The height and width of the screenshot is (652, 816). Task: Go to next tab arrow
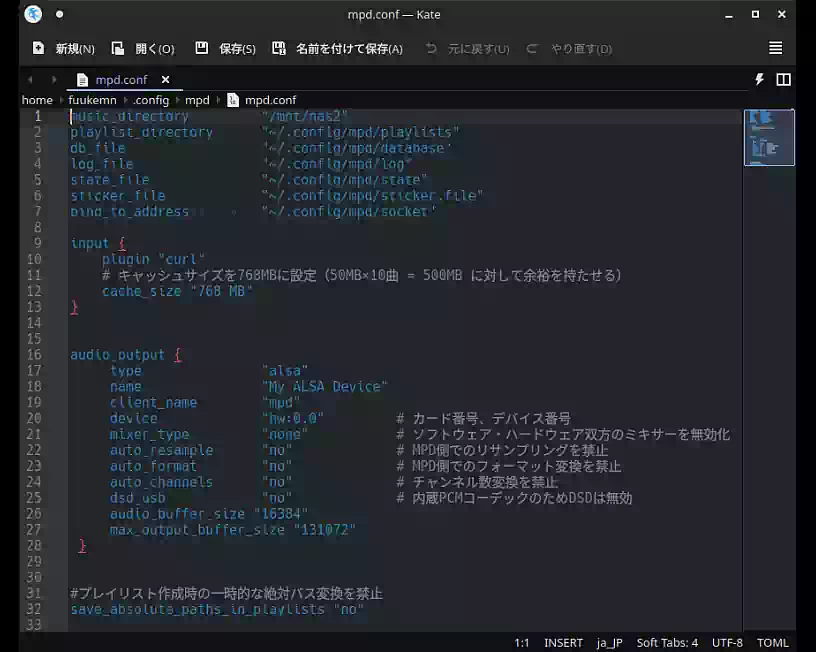tap(54, 80)
